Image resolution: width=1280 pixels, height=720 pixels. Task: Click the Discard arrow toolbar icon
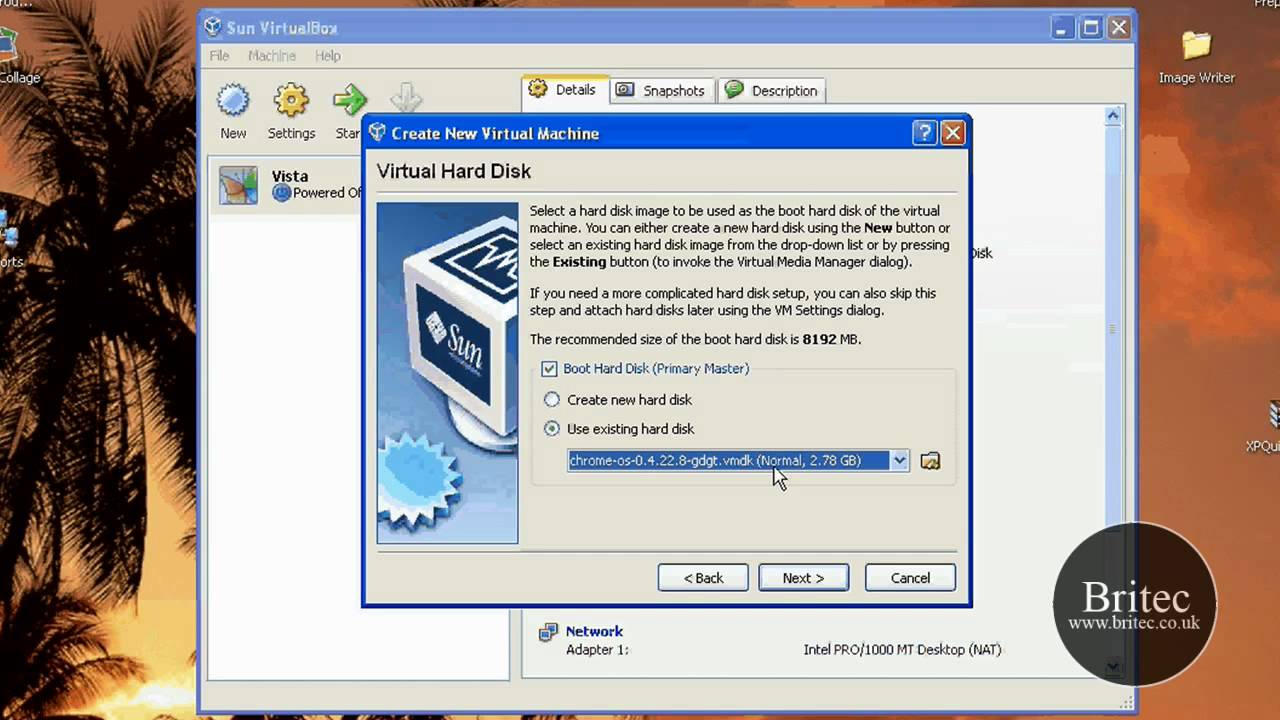pyautogui.click(x=406, y=99)
